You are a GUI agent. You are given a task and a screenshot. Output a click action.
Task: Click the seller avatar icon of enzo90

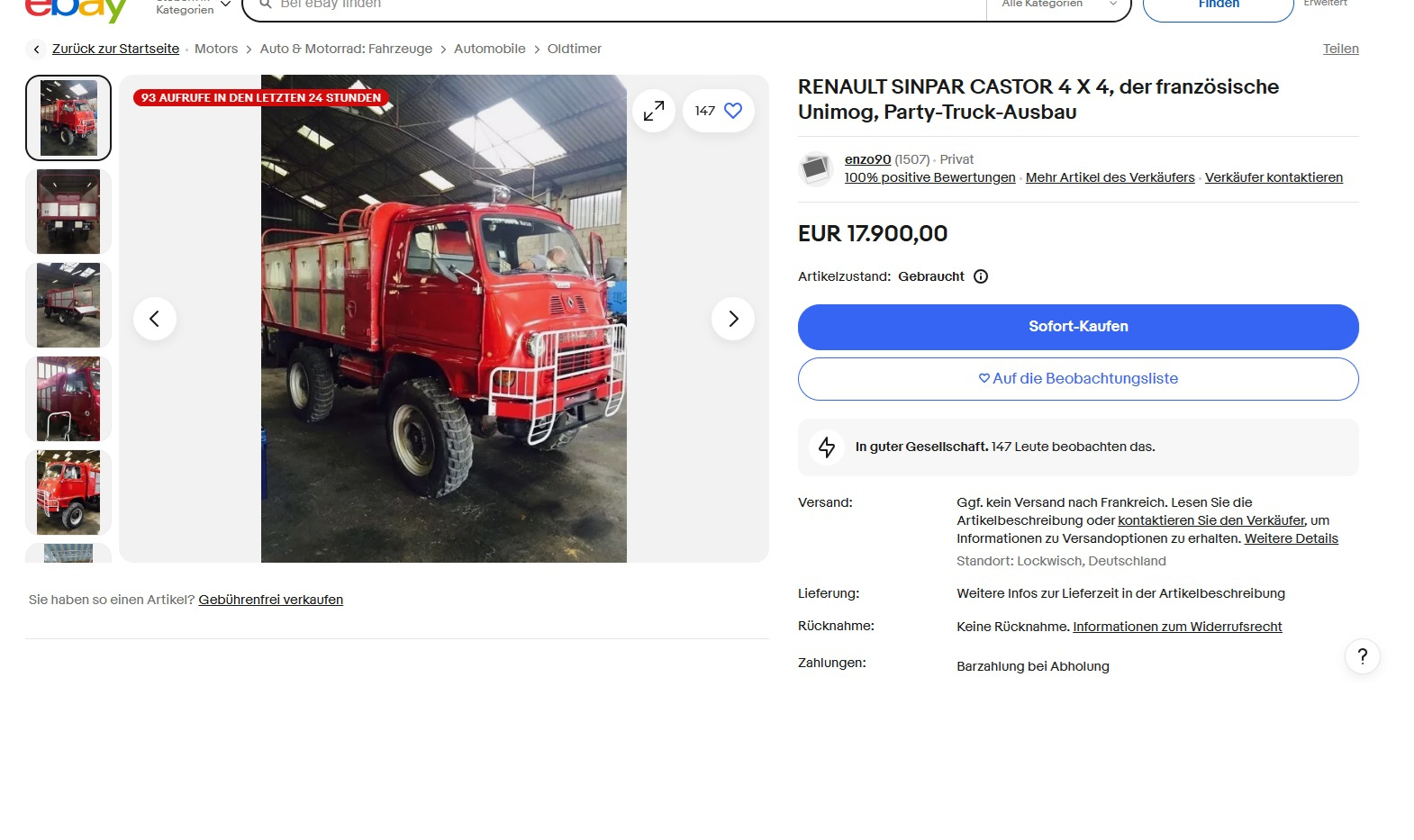816,168
